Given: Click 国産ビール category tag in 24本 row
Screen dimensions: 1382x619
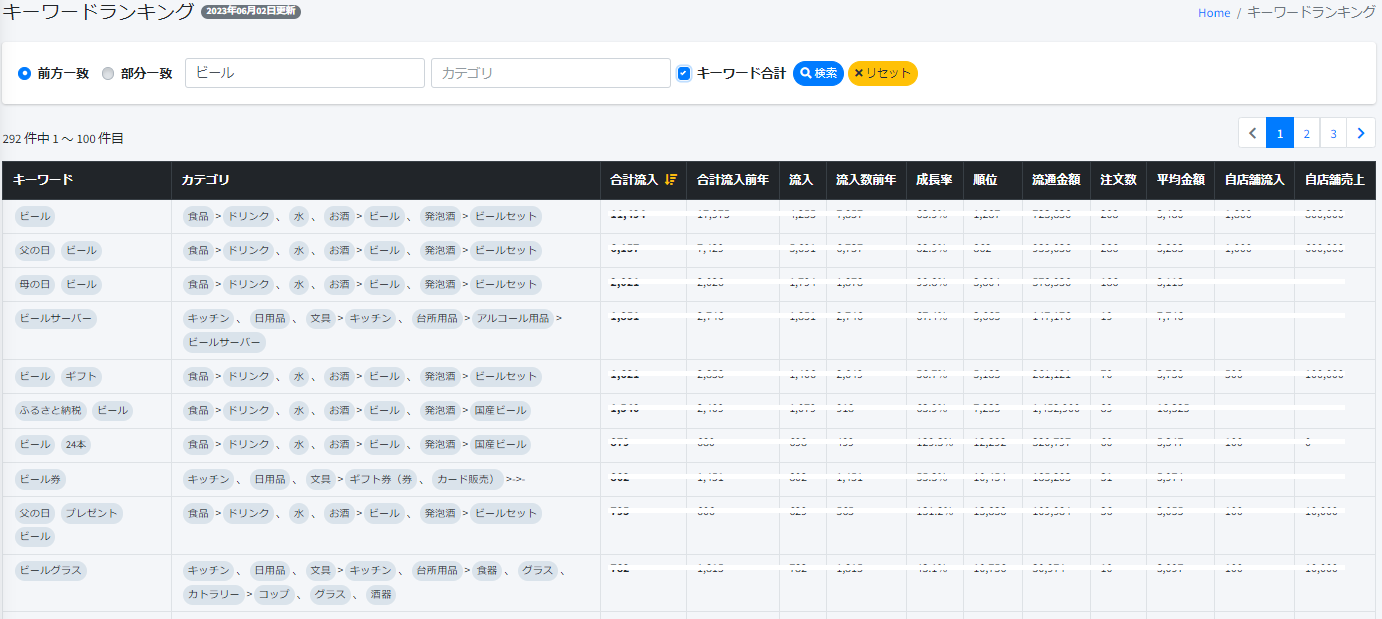Looking at the screenshot, I should point(500,444).
